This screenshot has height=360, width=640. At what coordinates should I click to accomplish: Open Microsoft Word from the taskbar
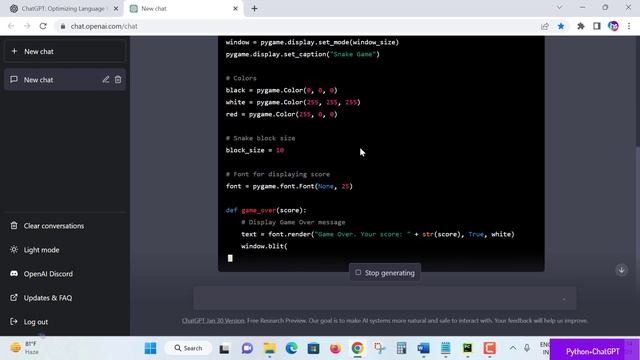pyautogui.click(x=424, y=348)
